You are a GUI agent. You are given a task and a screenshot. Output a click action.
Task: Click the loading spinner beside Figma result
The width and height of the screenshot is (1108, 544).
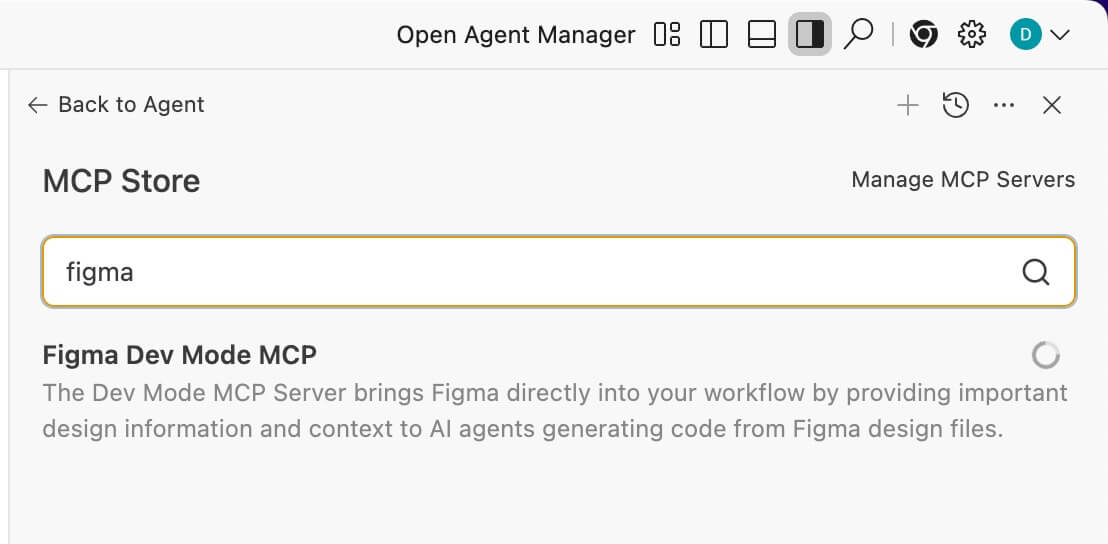[1045, 355]
